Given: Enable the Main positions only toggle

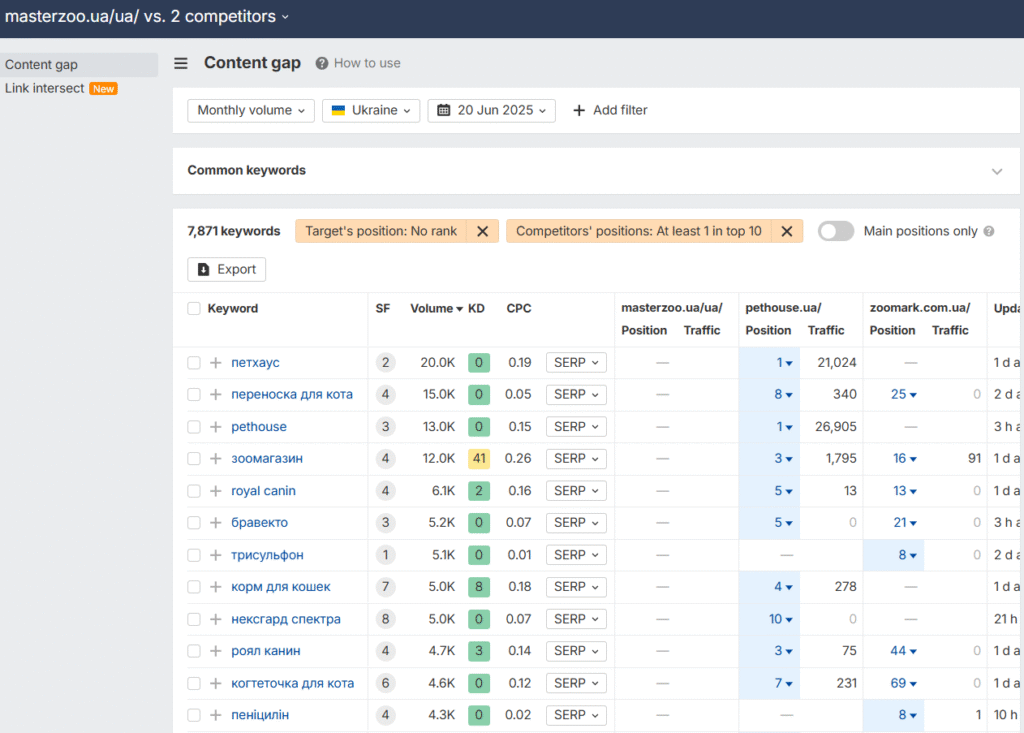Looking at the screenshot, I should [835, 230].
